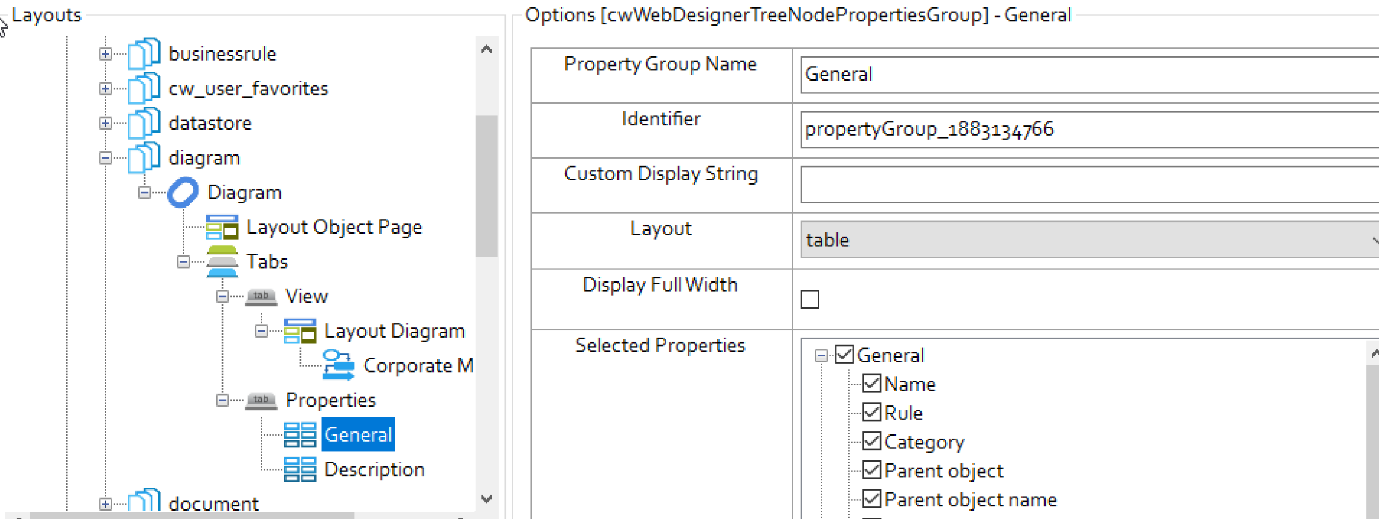The width and height of the screenshot is (1379, 519).
Task: Click the Layout Diagram node icon
Action: coord(300,331)
